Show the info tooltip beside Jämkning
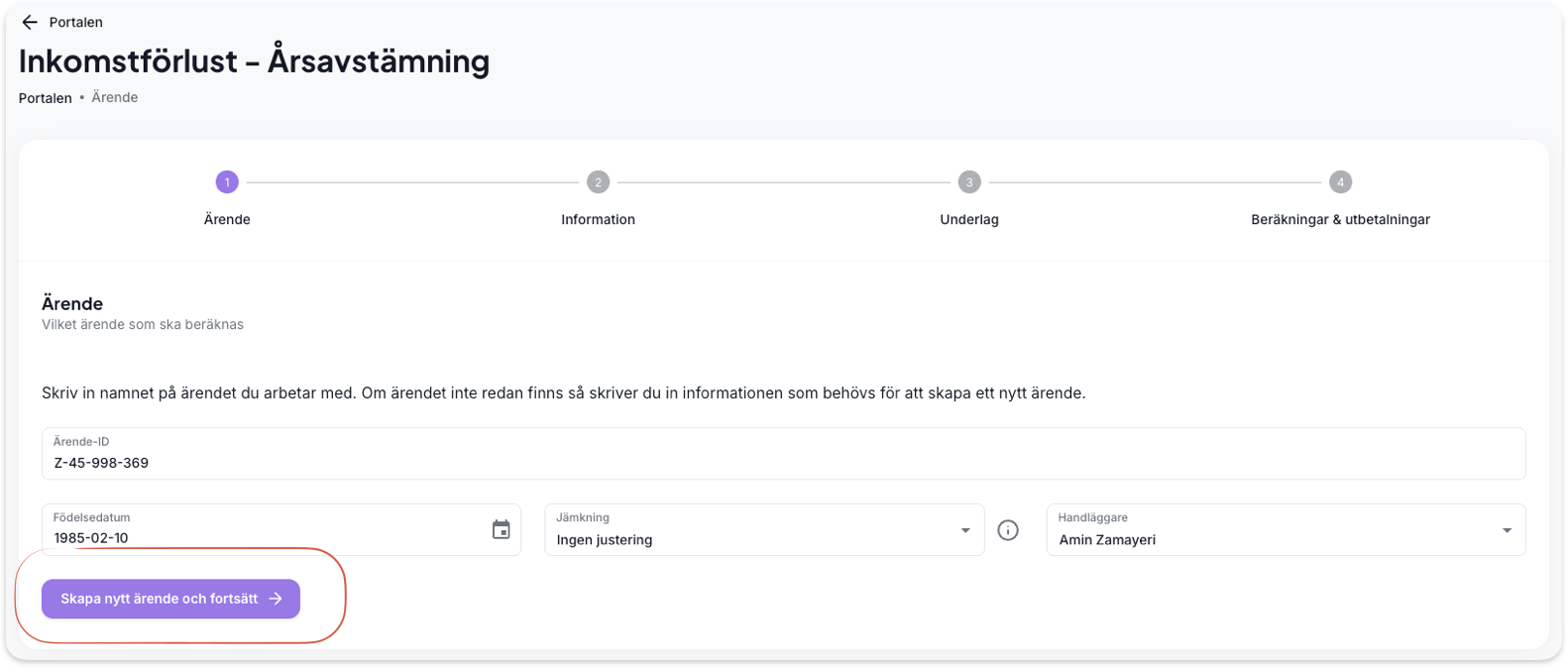The image size is (1568, 670). (1008, 530)
